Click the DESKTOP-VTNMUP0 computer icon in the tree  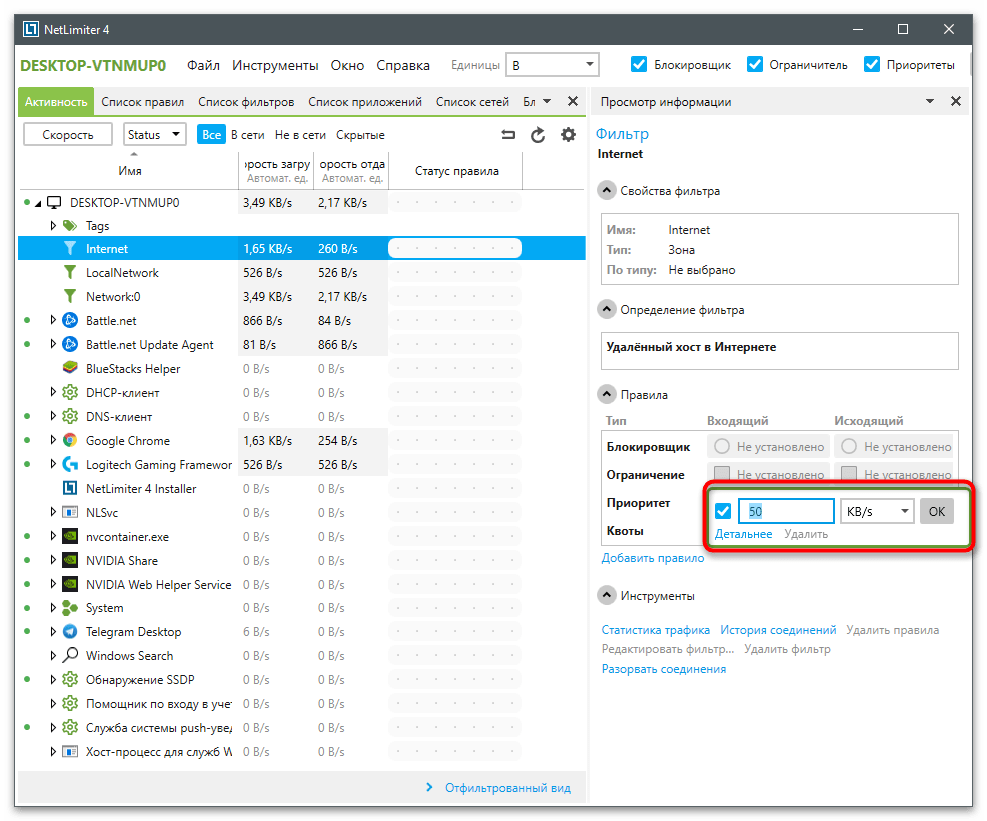coord(55,203)
